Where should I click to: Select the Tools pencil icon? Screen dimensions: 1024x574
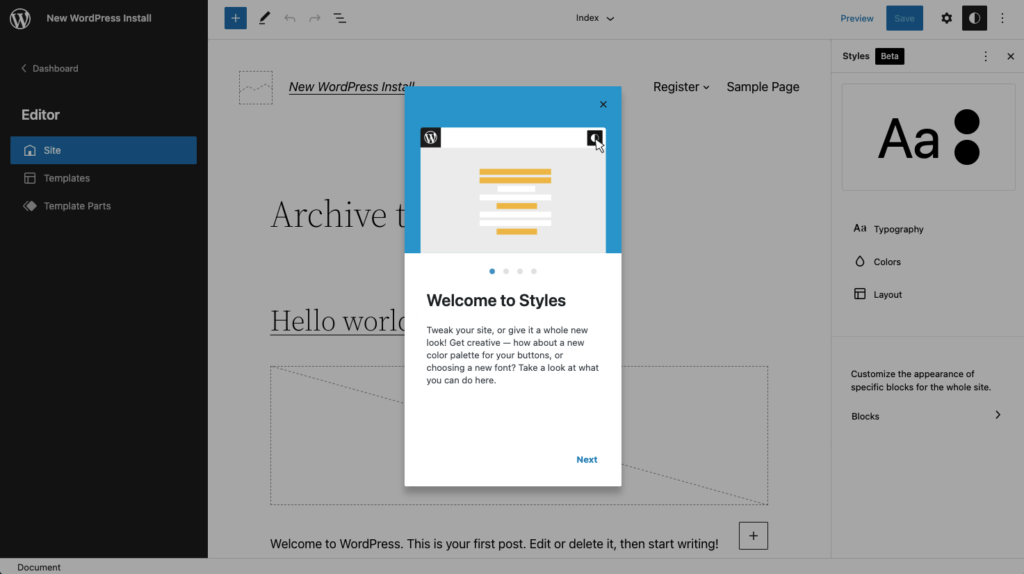coord(264,18)
